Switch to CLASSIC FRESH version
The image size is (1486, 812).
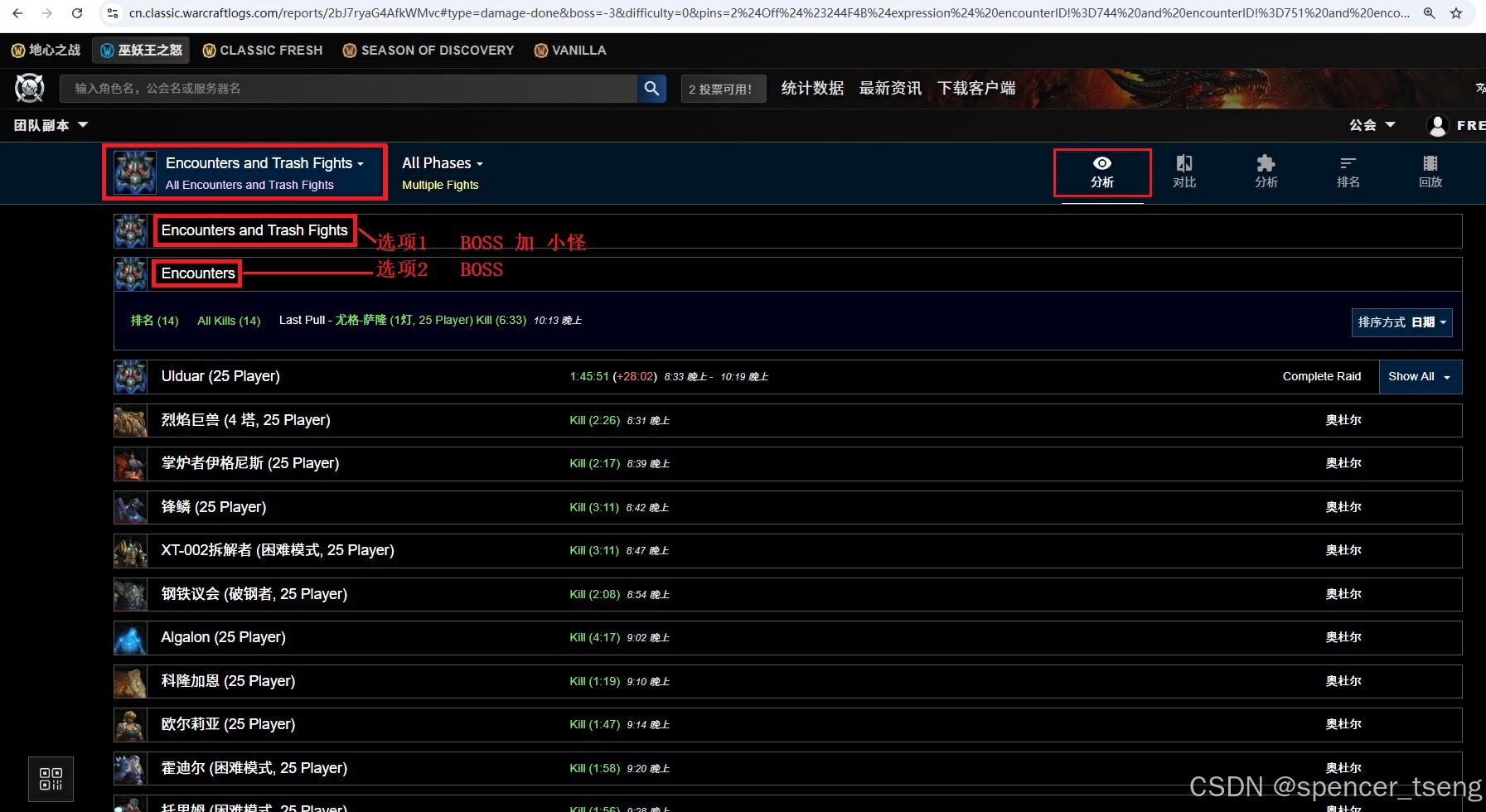(x=263, y=51)
